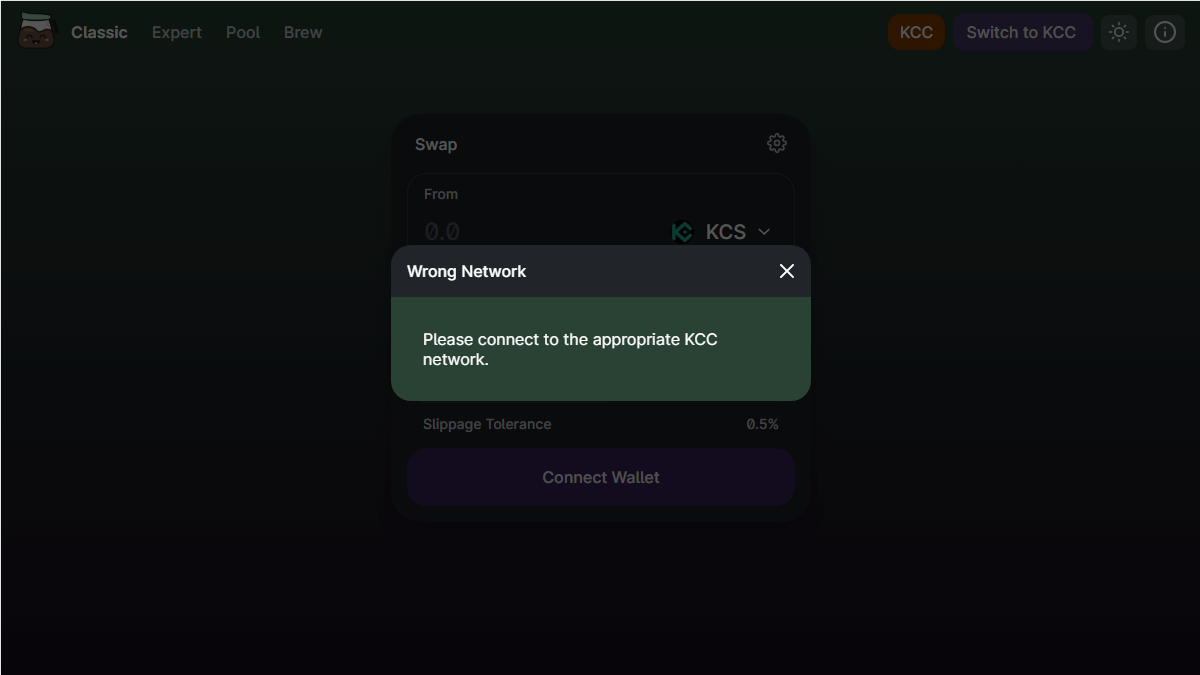Open the Expert tab
The width and height of the screenshot is (1200, 675).
tap(177, 32)
